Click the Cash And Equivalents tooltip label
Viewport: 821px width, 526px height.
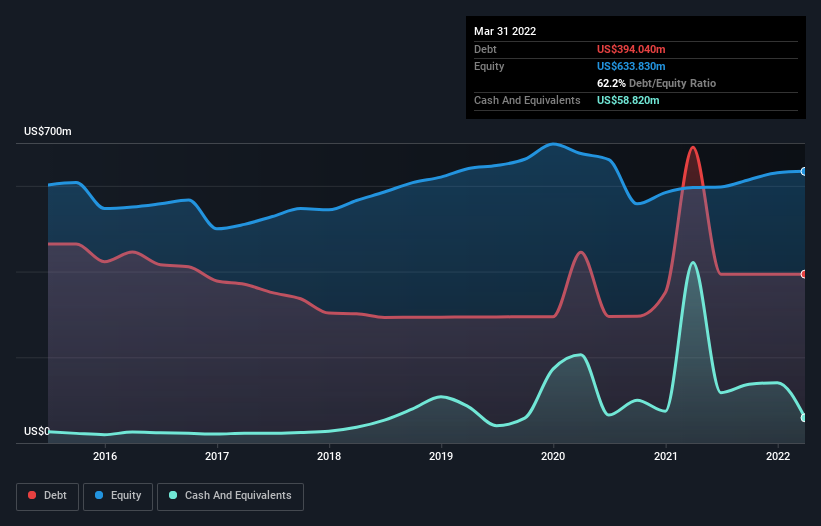click(x=527, y=100)
